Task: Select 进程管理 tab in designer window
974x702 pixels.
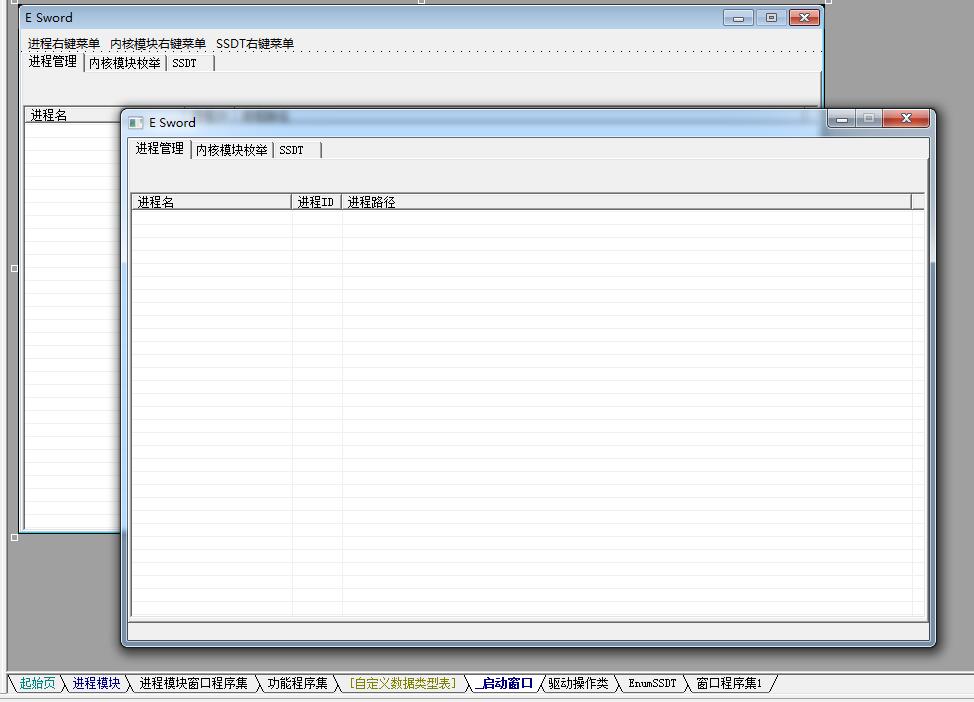Action: click(53, 62)
